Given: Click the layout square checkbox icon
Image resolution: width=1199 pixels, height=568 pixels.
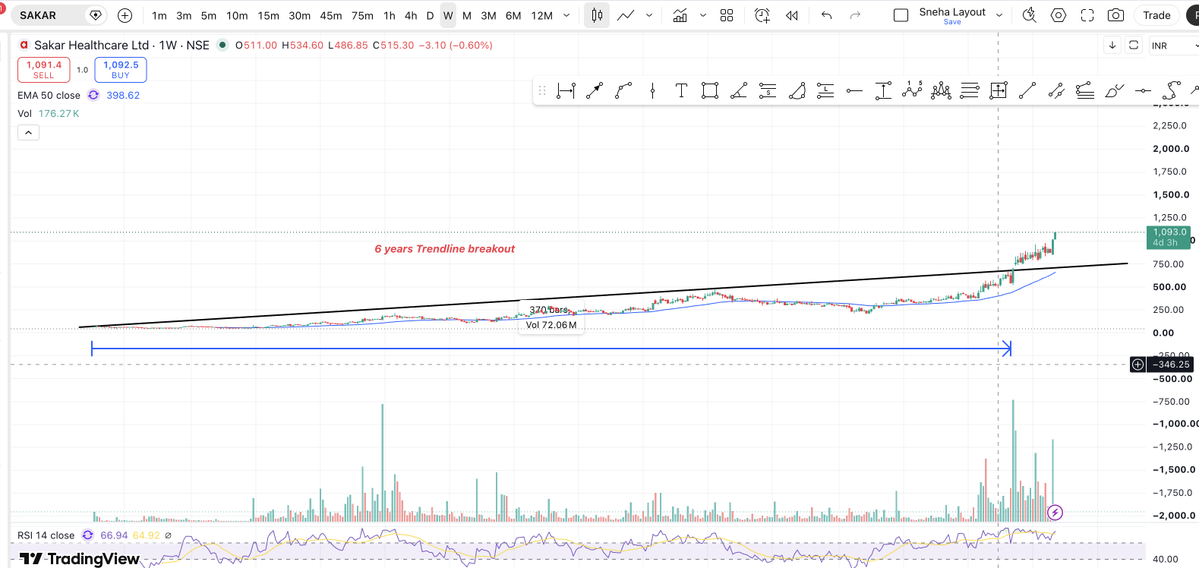Looking at the screenshot, I should [x=901, y=15].
